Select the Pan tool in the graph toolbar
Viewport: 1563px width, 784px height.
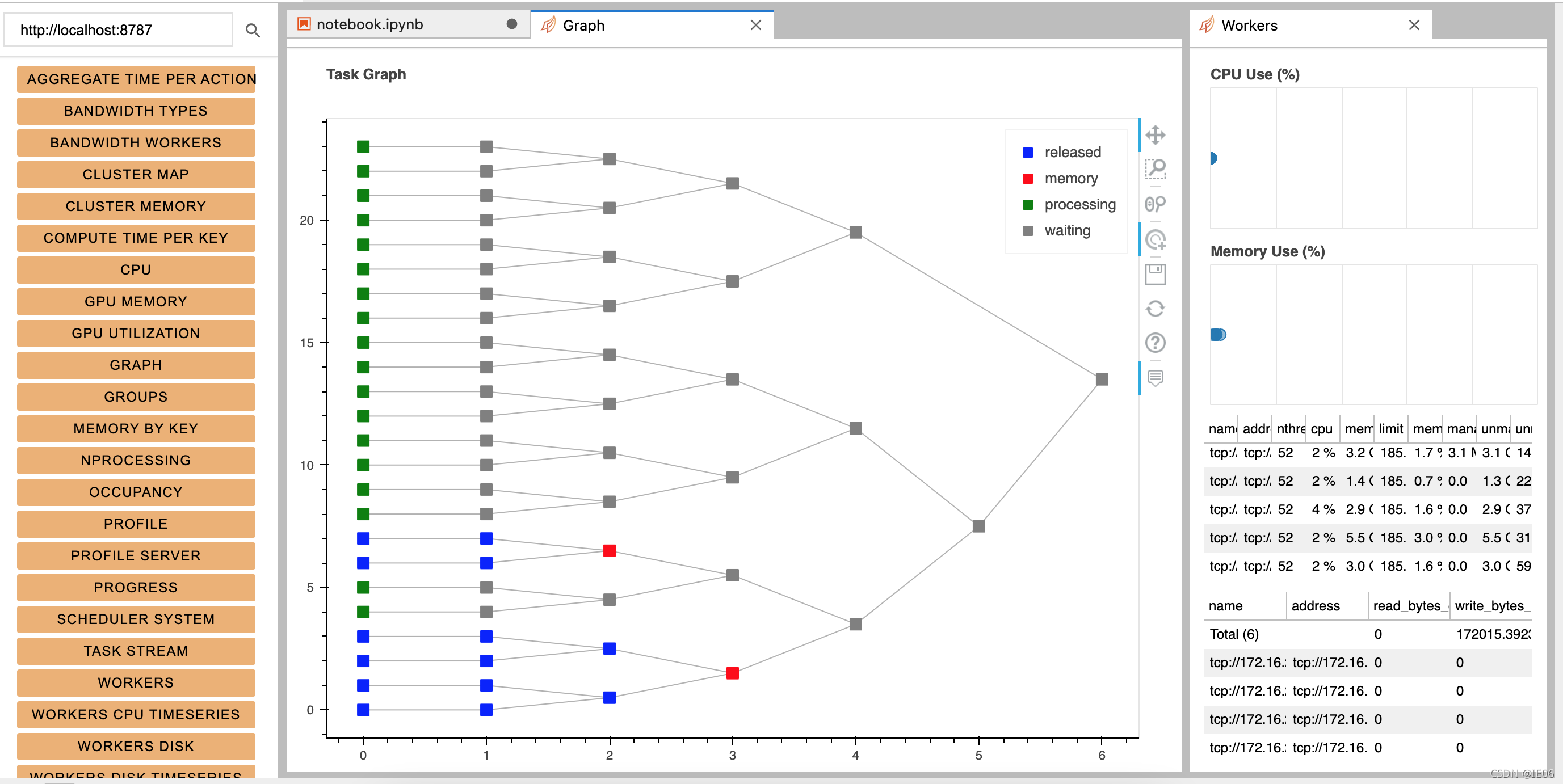point(1154,134)
